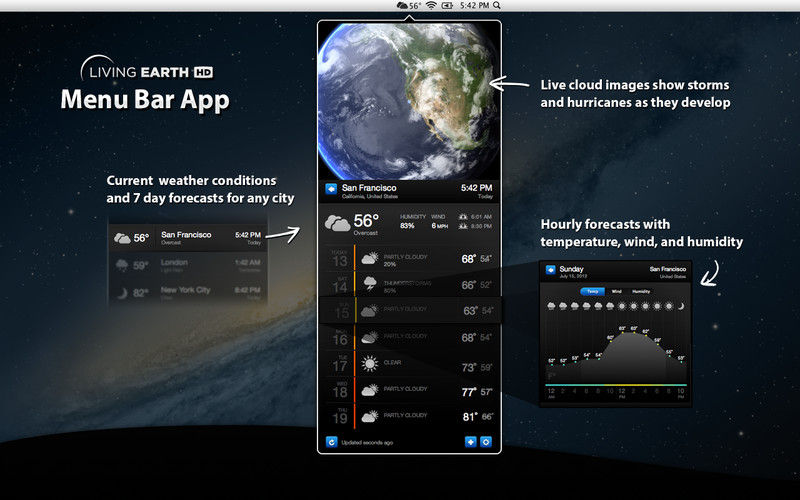
Task: Click the 81° high for day 19
Action: pyautogui.click(x=469, y=417)
